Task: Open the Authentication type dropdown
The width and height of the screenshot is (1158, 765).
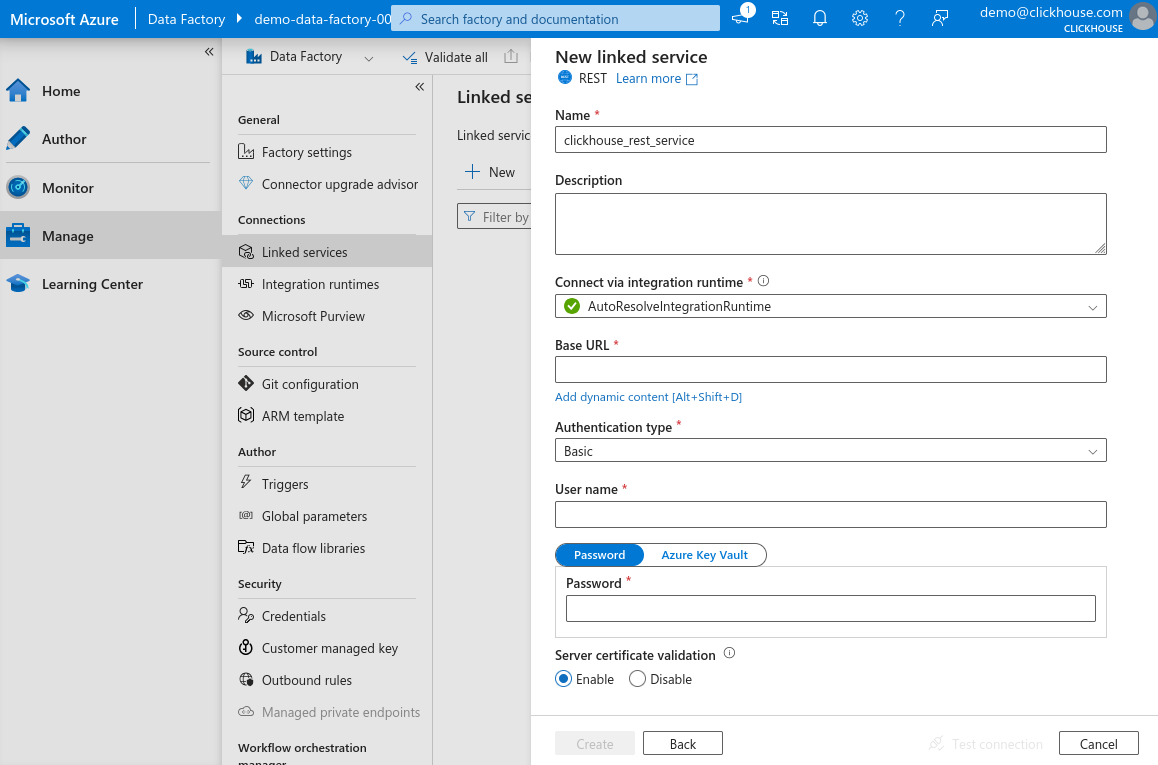Action: [830, 451]
